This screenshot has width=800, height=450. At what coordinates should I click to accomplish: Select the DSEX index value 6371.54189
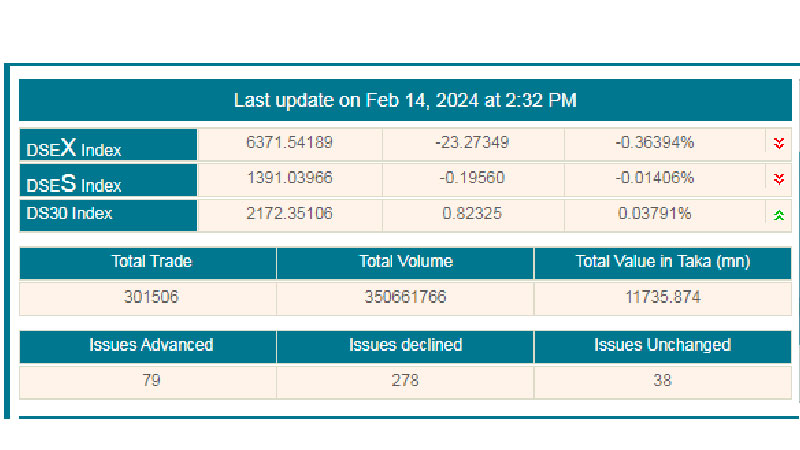289,143
